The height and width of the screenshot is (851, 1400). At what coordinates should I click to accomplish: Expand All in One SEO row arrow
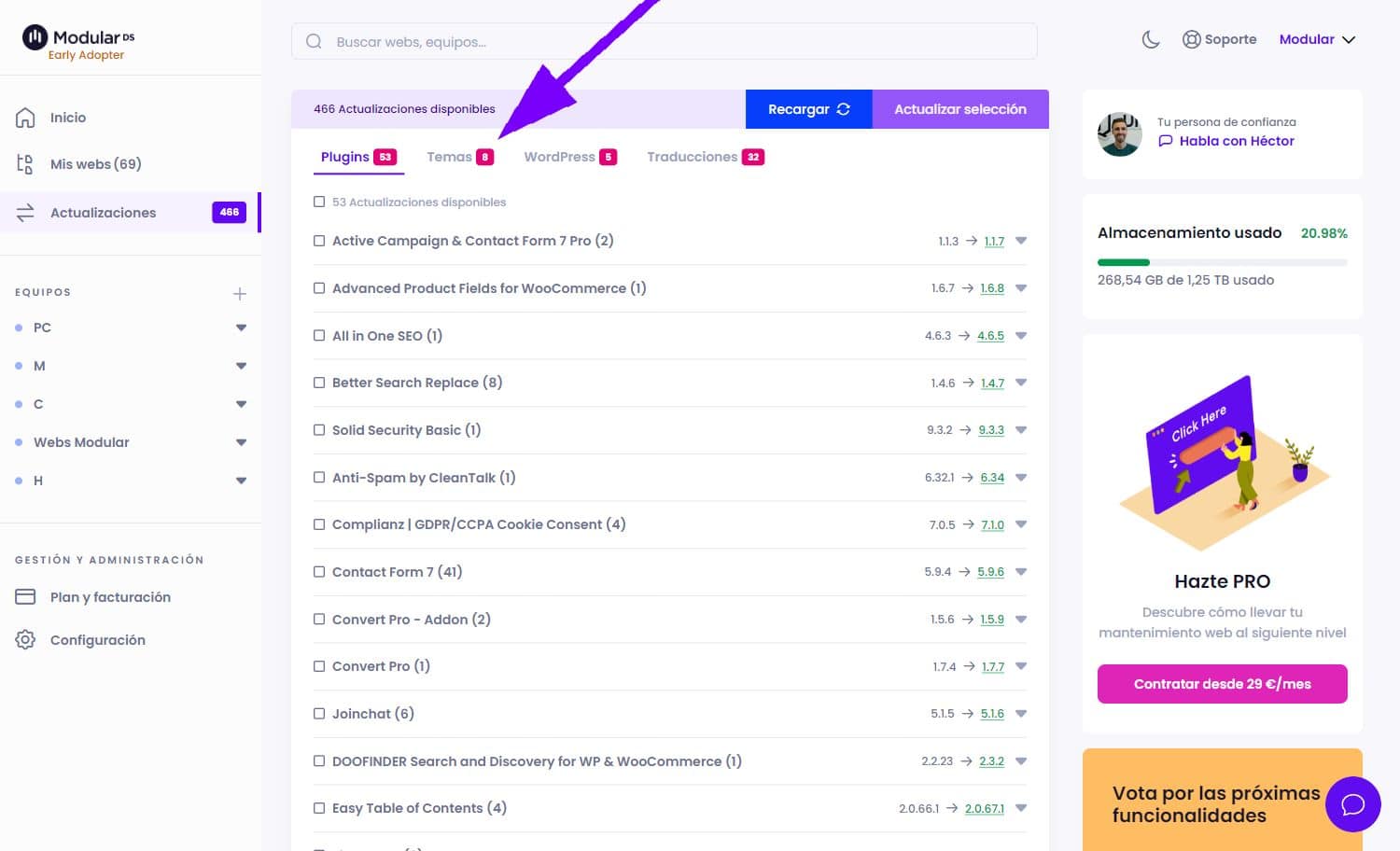[x=1021, y=336]
